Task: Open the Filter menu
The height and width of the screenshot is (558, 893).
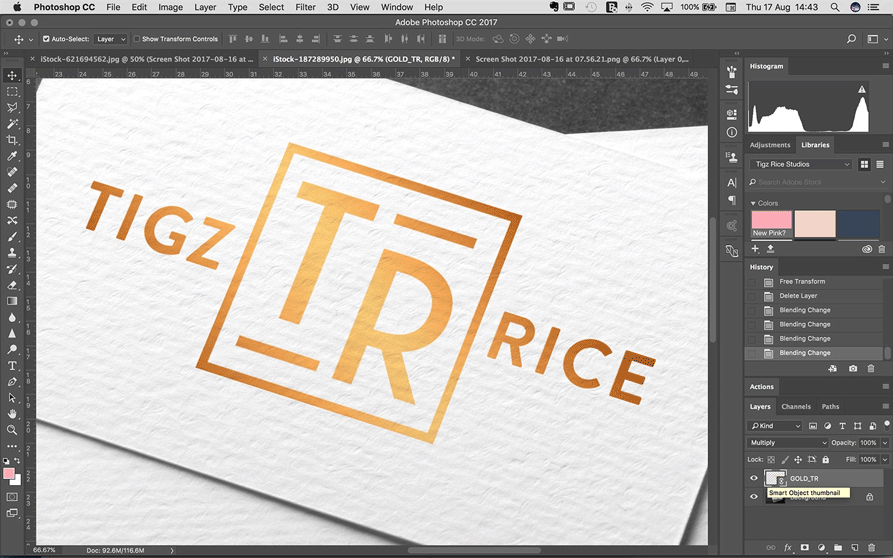Action: (305, 7)
